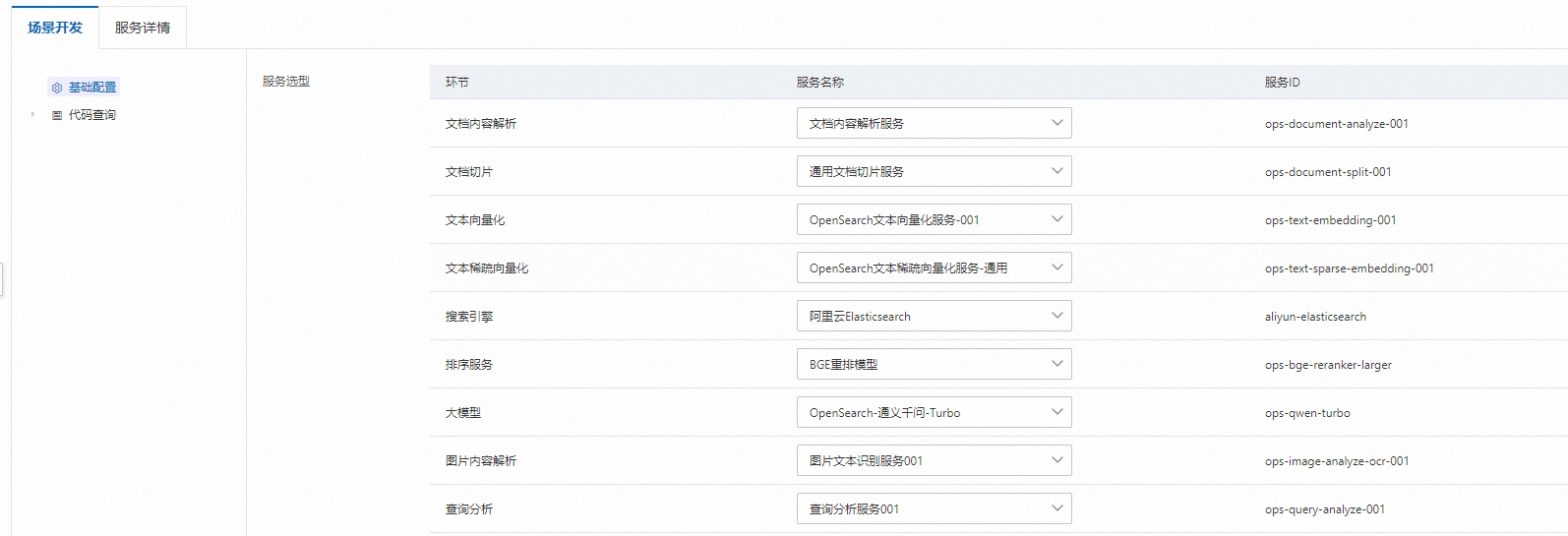Click the 服务名称 column header
The height and width of the screenshot is (536, 1568).
click(x=820, y=83)
